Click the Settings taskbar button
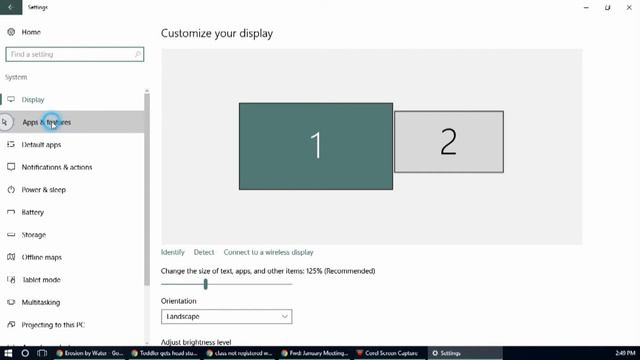This screenshot has height=360, width=640. [x=464, y=353]
